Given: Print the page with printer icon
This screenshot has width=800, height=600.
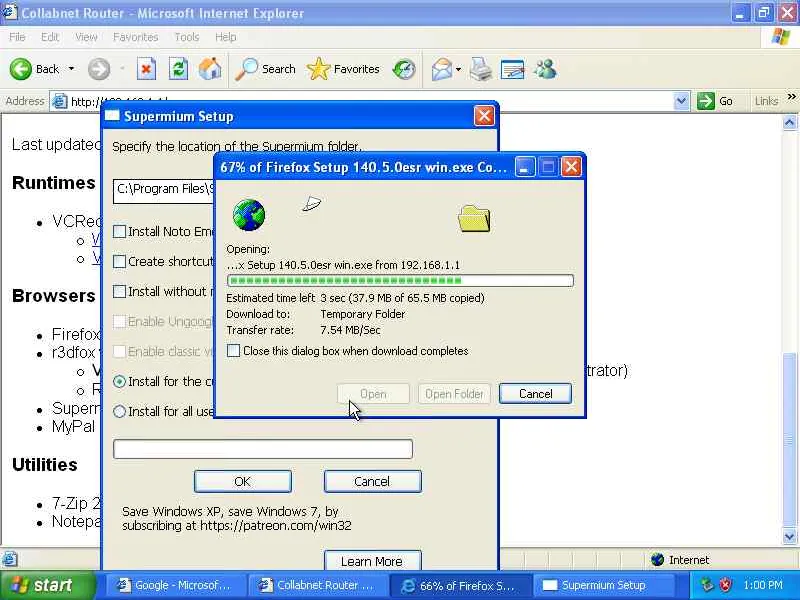Looking at the screenshot, I should click(x=481, y=69).
